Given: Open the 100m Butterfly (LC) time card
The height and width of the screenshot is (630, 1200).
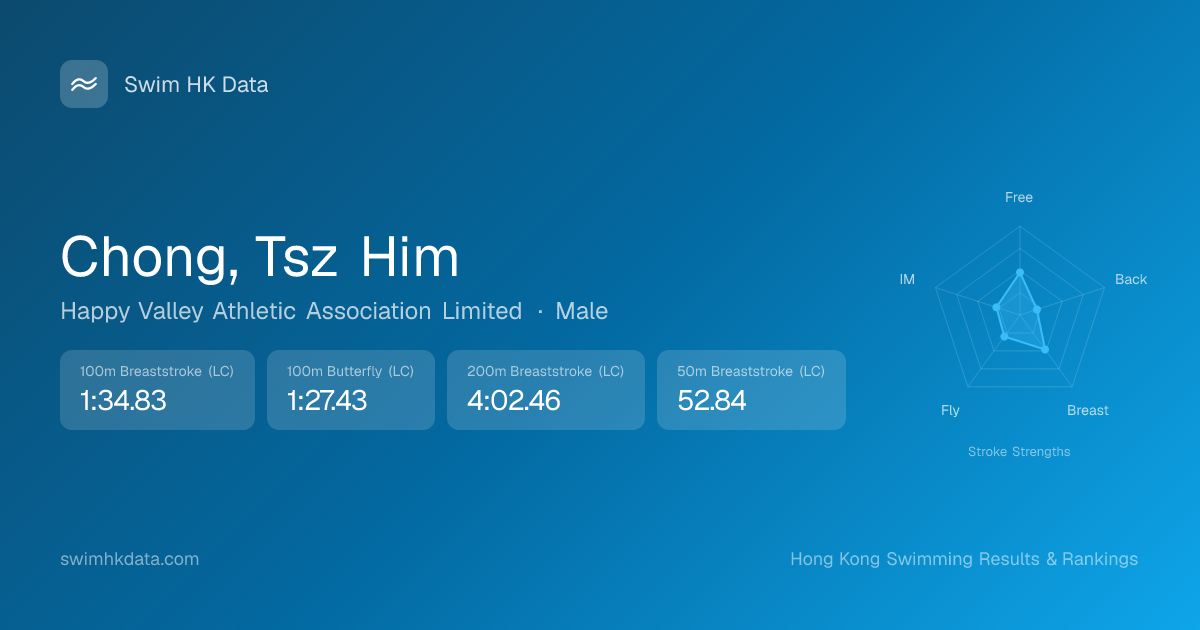Looking at the screenshot, I should (x=350, y=390).
